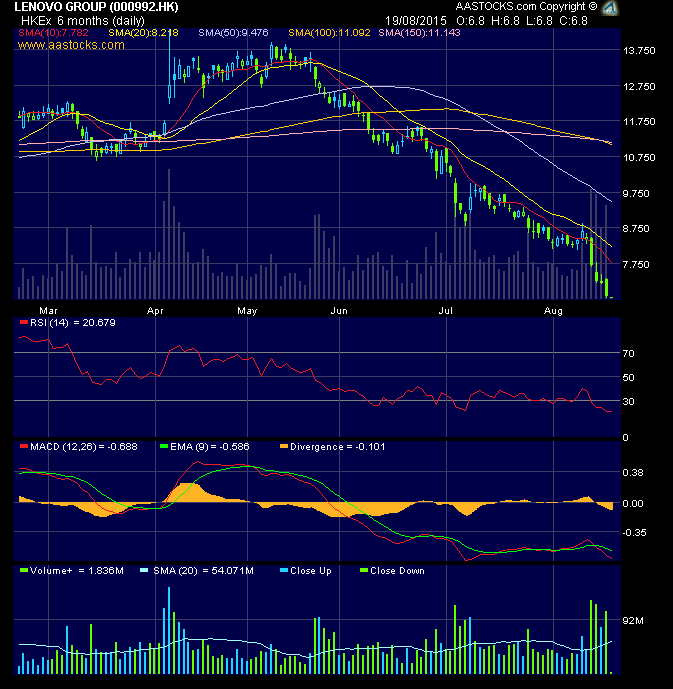The image size is (673, 689).
Task: Click the SMA(20):8.218 legend
Action: 143,33
